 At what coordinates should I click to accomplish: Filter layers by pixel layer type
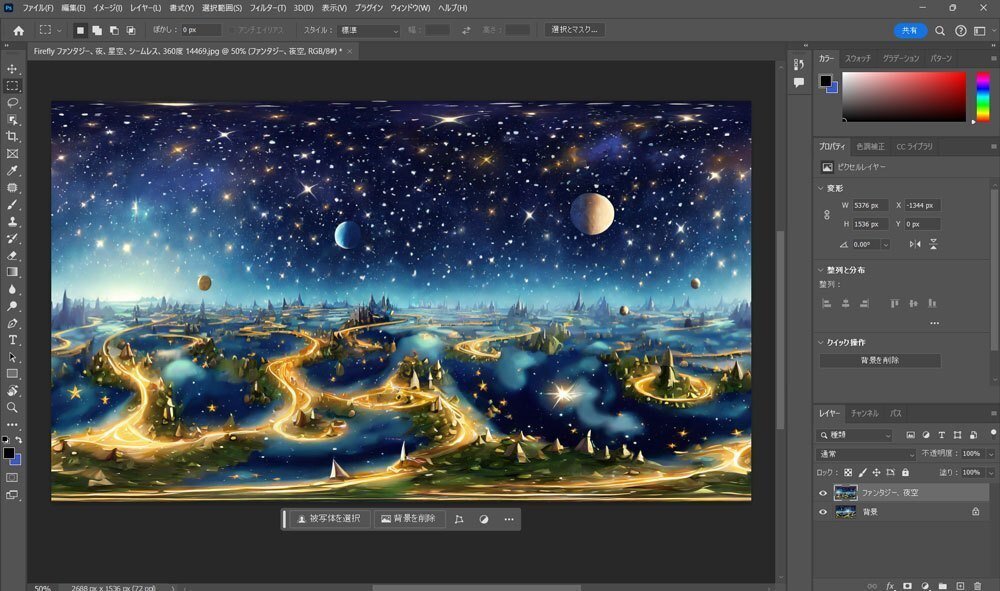click(x=910, y=435)
